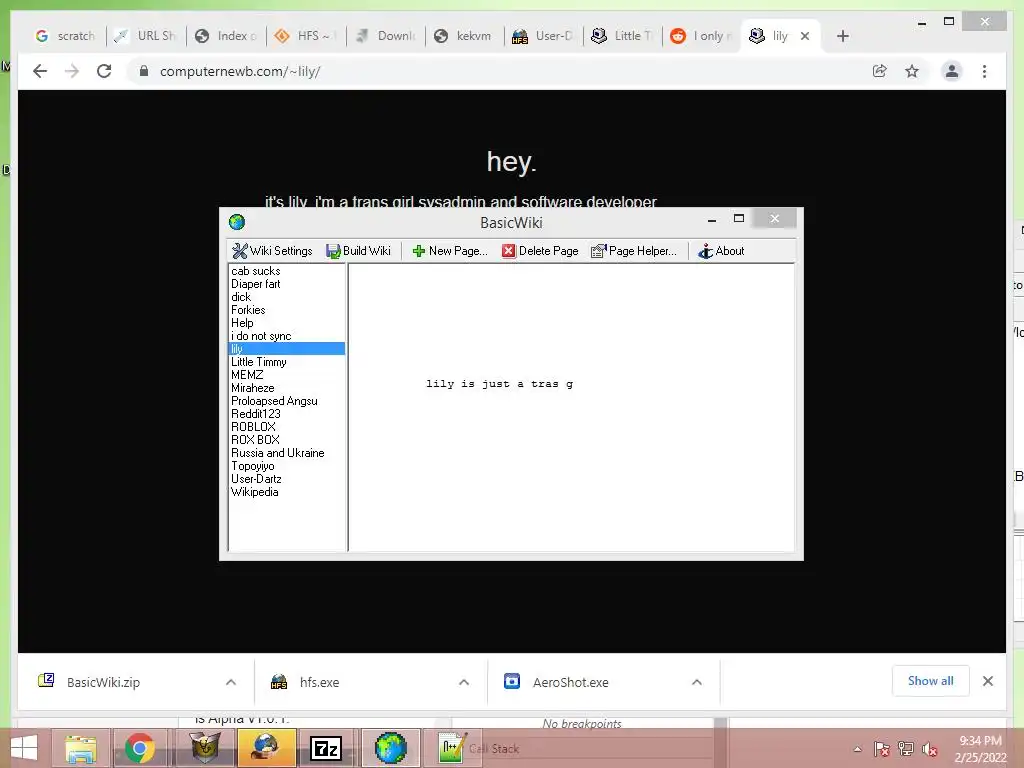Open the Page Helper... tool
This screenshot has height=768, width=1024.
[633, 251]
